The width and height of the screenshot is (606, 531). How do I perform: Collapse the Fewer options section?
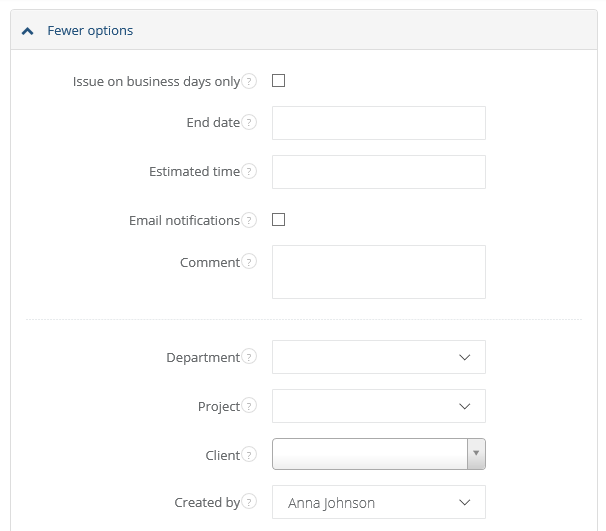[90, 31]
